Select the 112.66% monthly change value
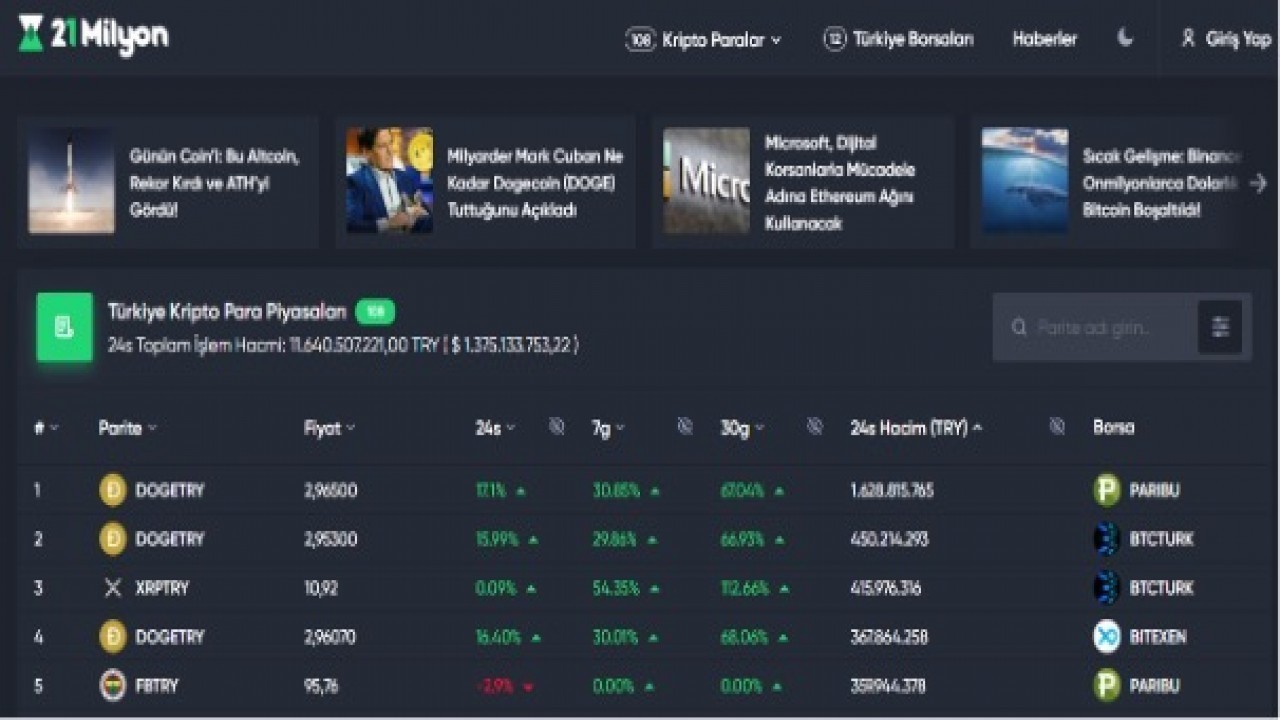 pyautogui.click(x=743, y=588)
